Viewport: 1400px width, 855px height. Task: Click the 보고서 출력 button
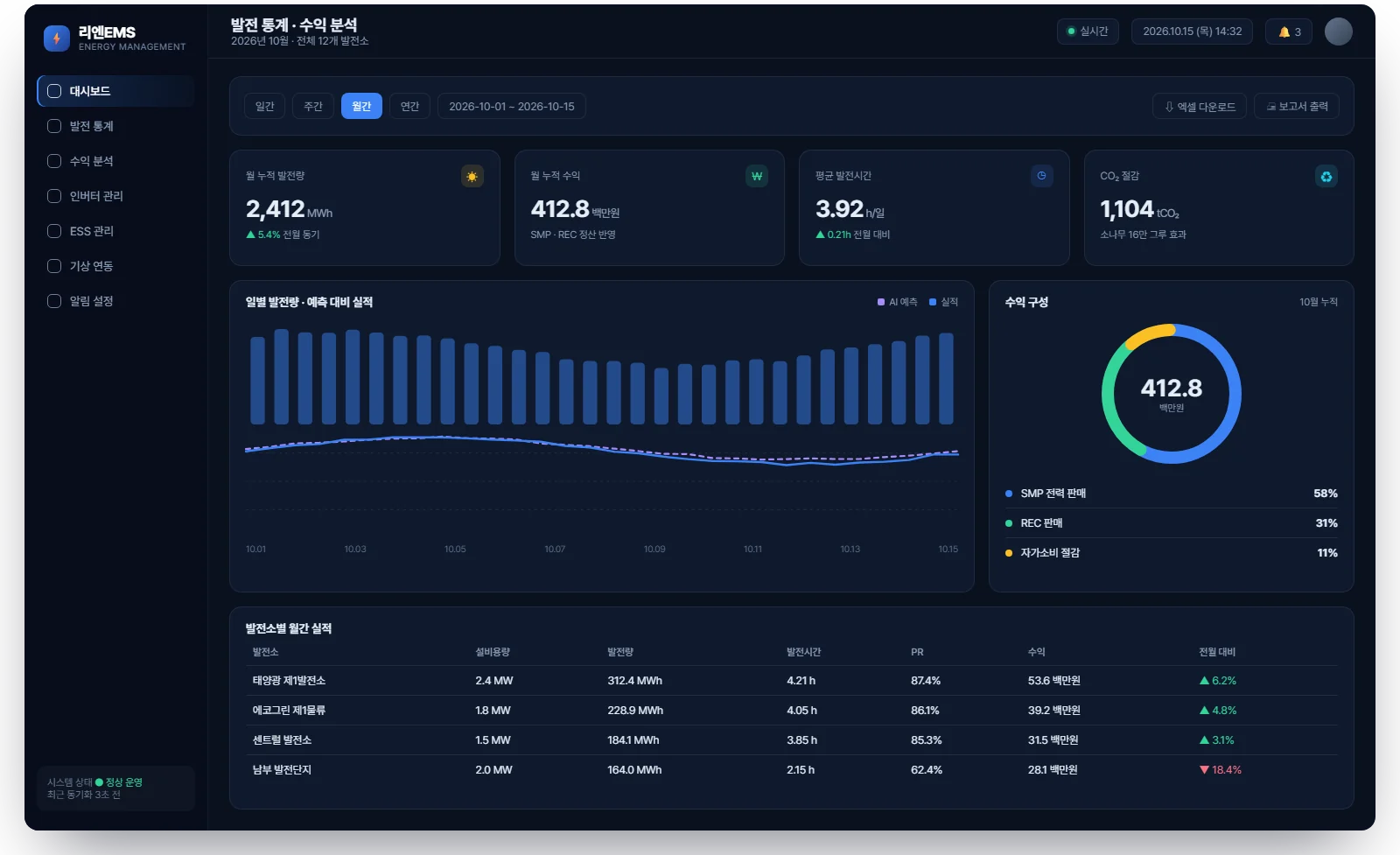pyautogui.click(x=1297, y=106)
